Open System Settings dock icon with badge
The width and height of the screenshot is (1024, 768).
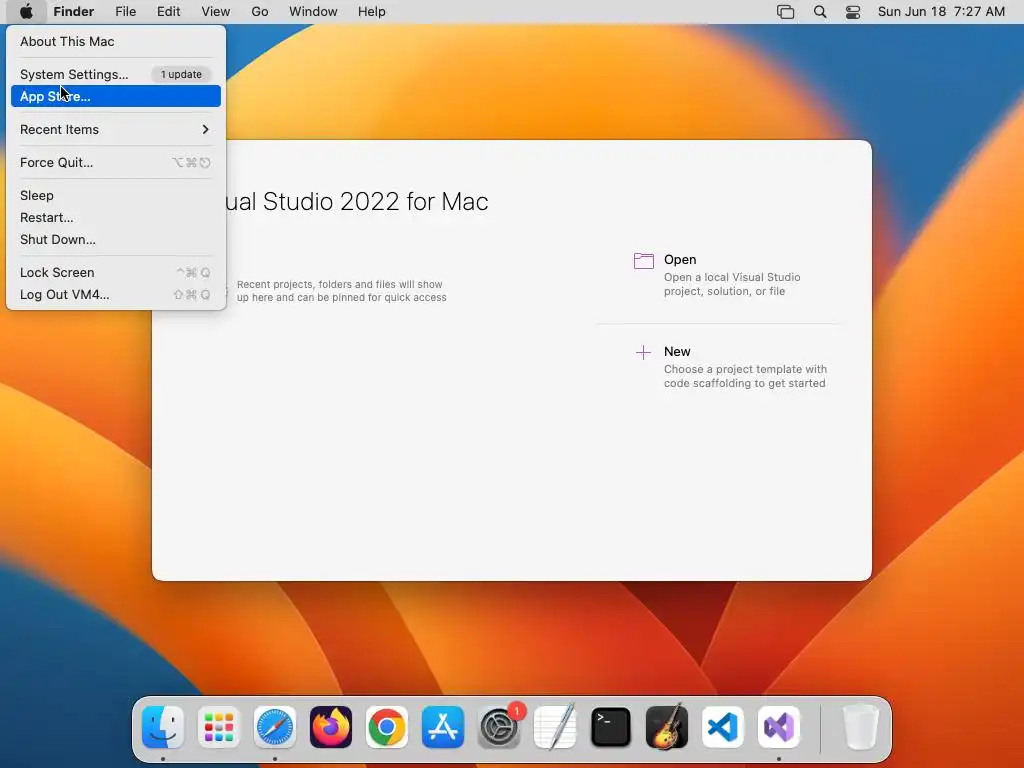(500, 727)
